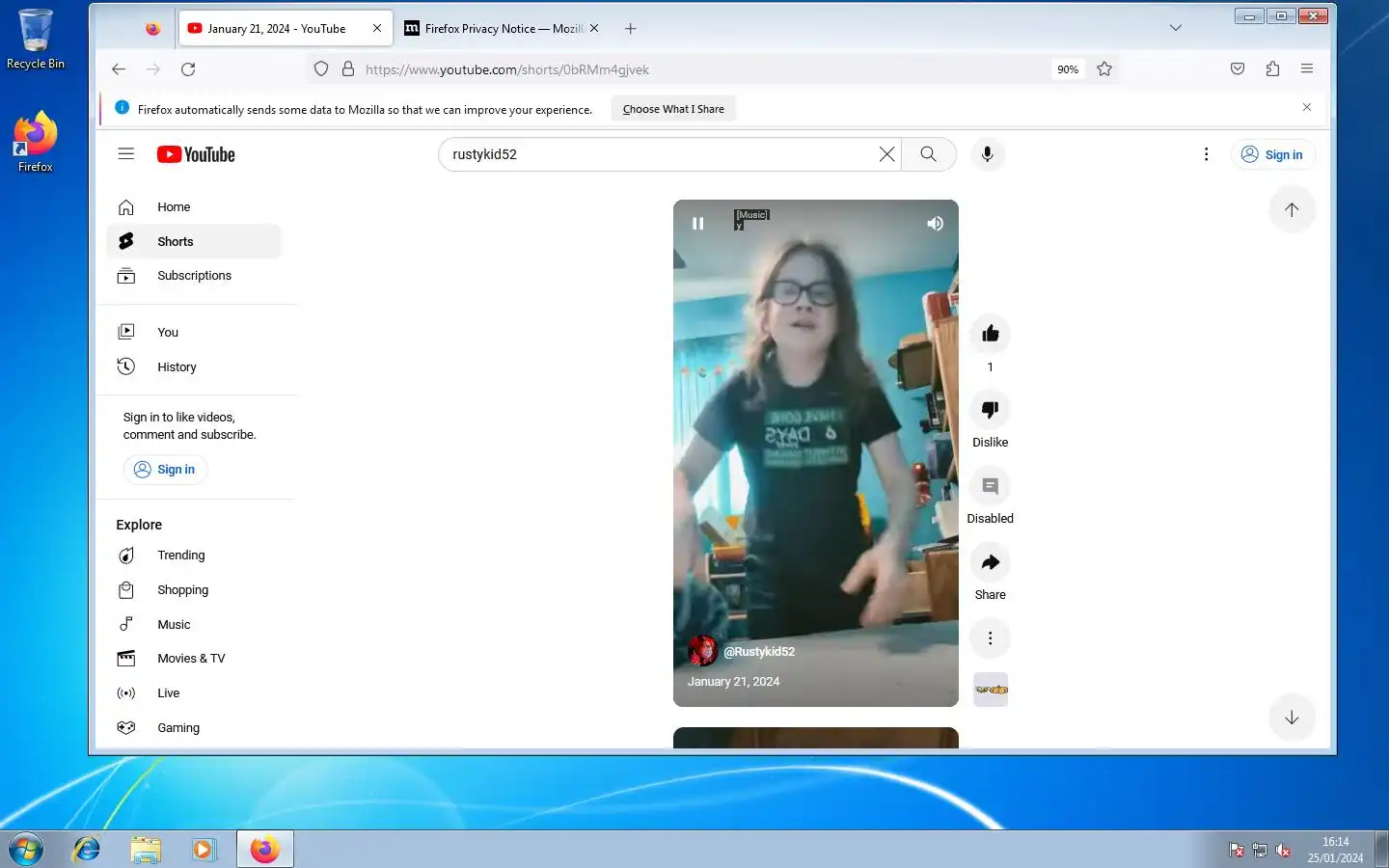This screenshot has height=868, width=1389.
Task: Open Music in Explore
Action: tap(194, 625)
